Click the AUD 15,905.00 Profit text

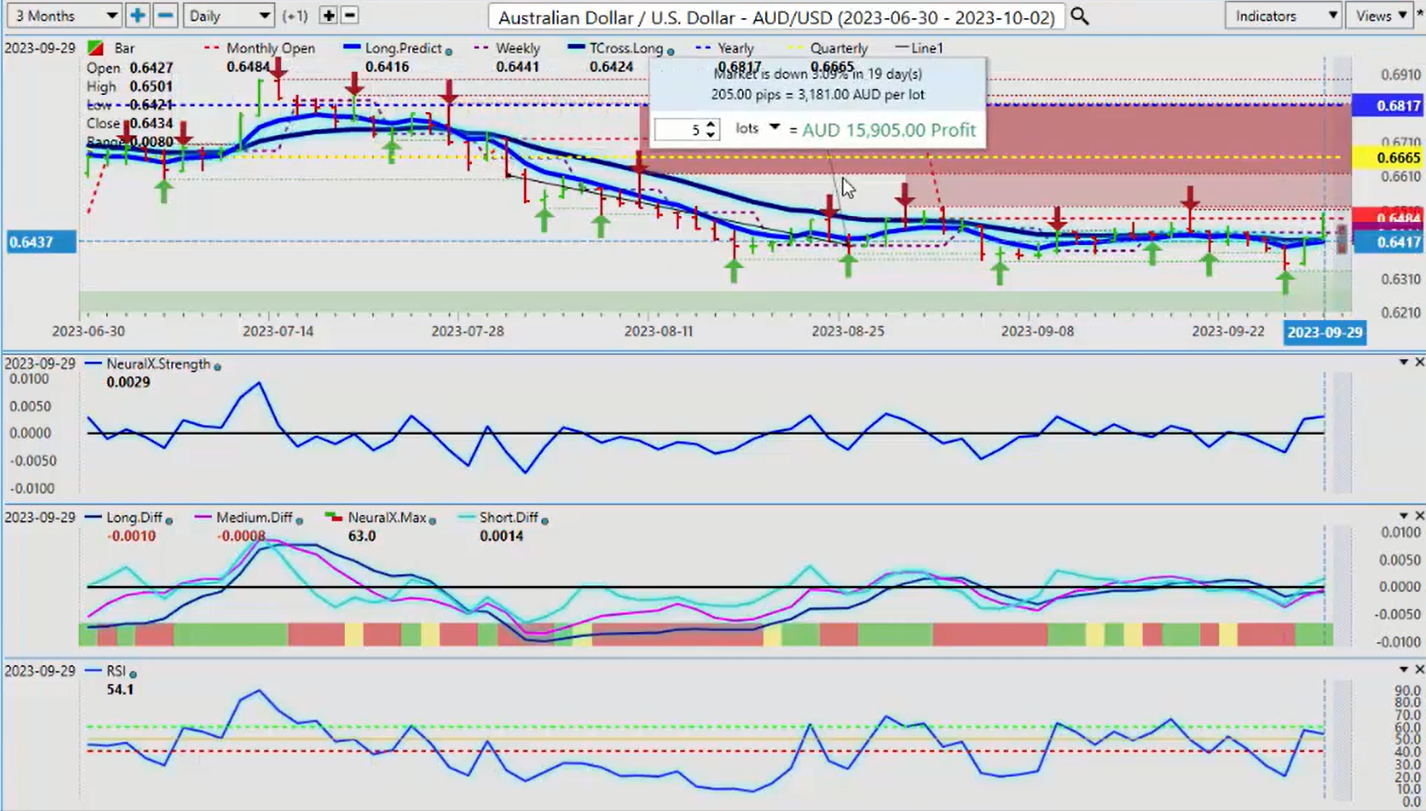(x=889, y=130)
